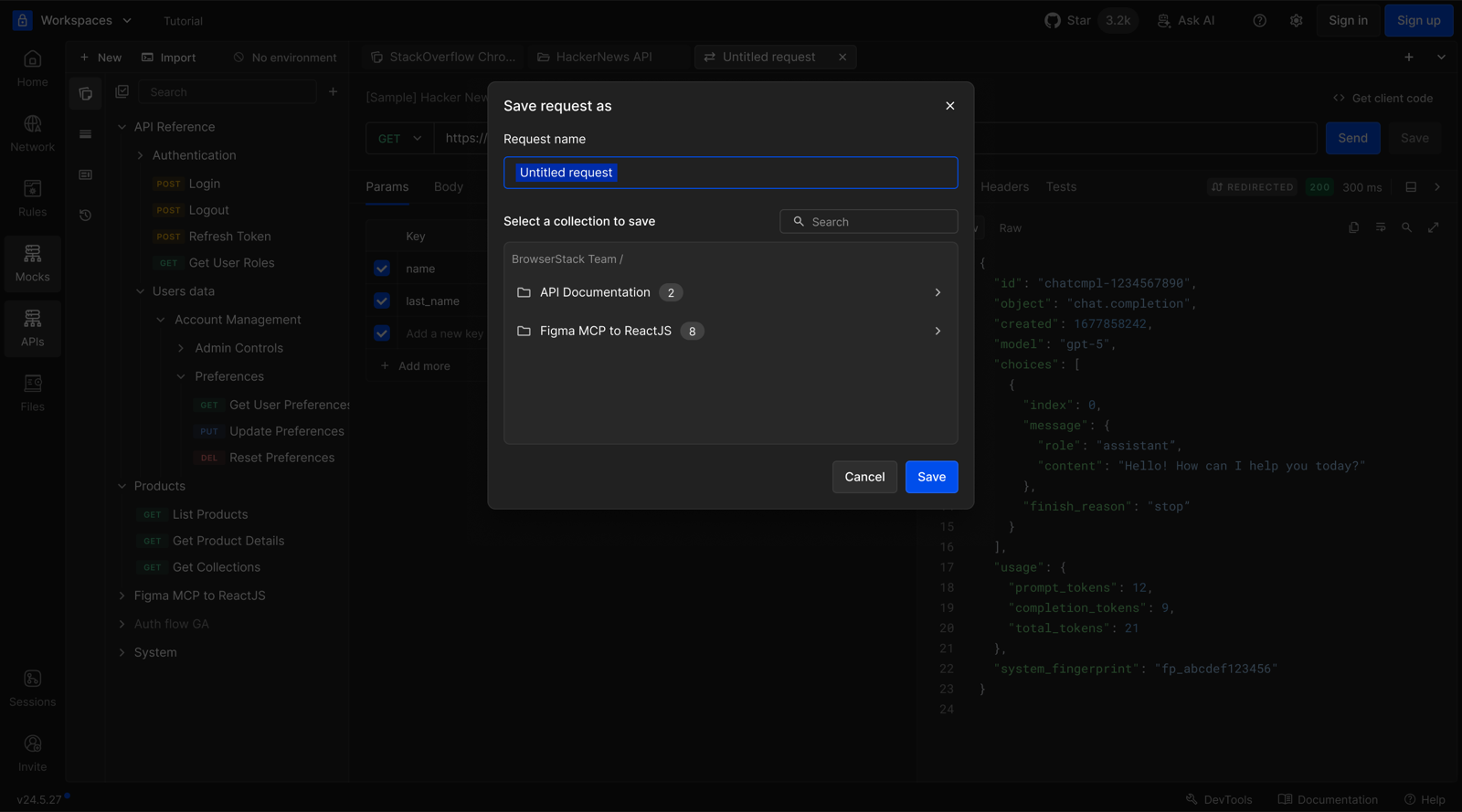Image resolution: width=1462 pixels, height=812 pixels.
Task: Click the multi-select checkbox icon beside Search
Action: click(x=122, y=91)
